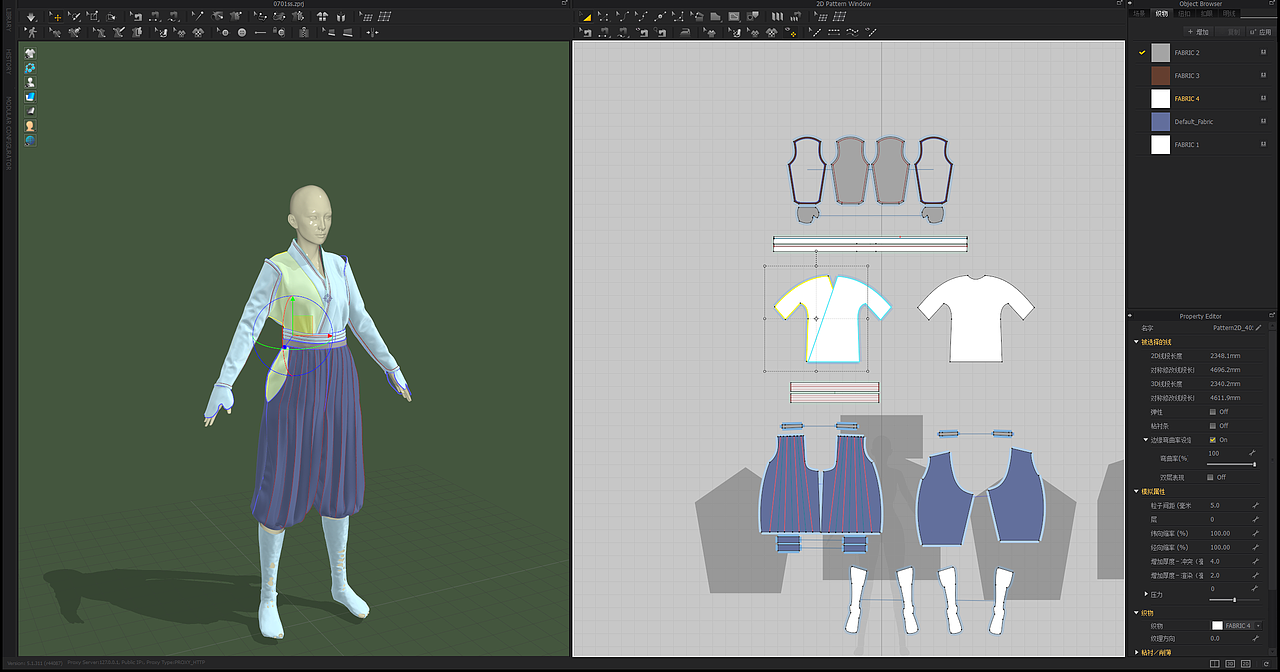The height and width of the screenshot is (672, 1280).
Task: Click pencil icon beside 名字 Pattern2D field
Action: 1258,328
